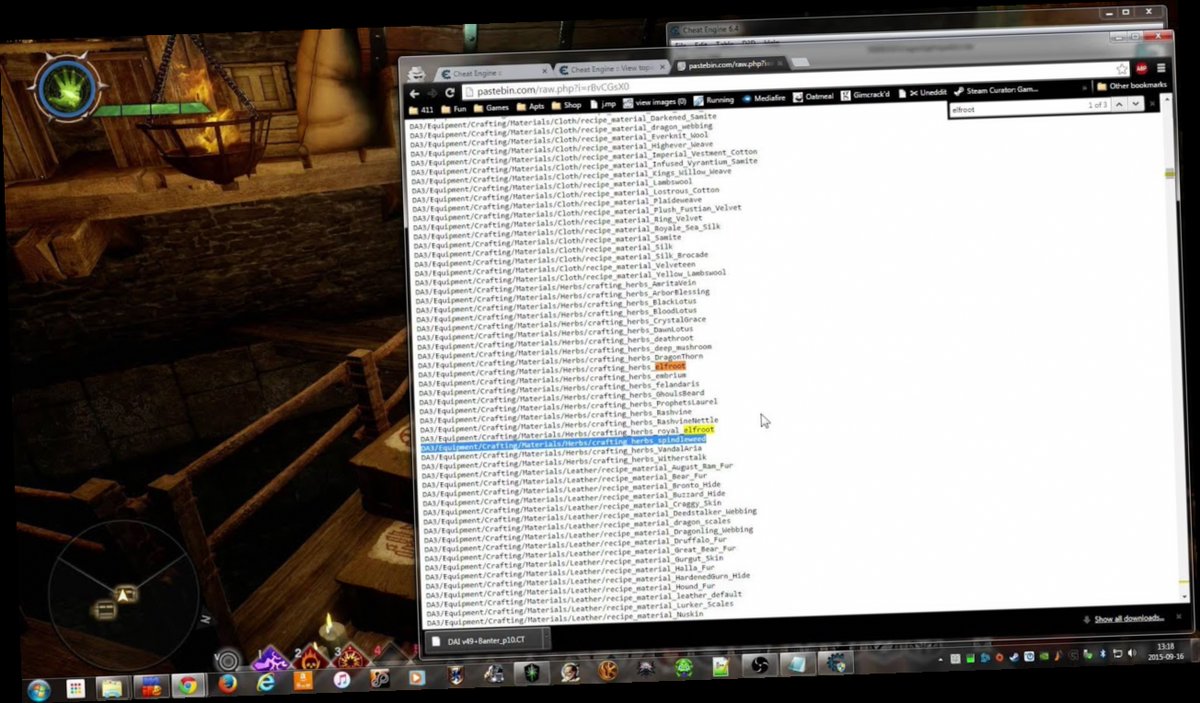Click the recipe_material_August_Ram_Fur line

tap(577, 469)
